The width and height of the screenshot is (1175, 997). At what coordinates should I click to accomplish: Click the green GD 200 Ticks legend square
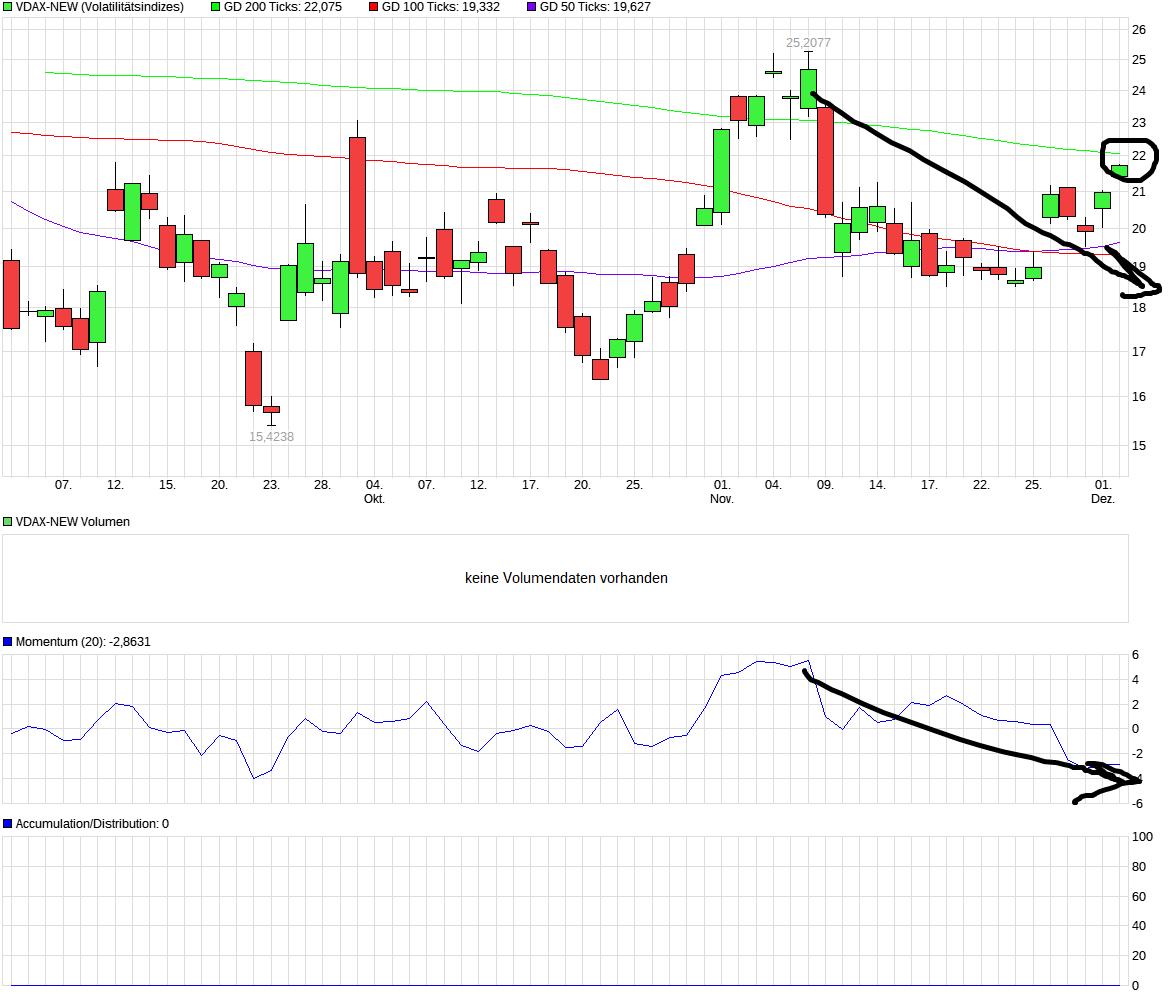point(216,7)
